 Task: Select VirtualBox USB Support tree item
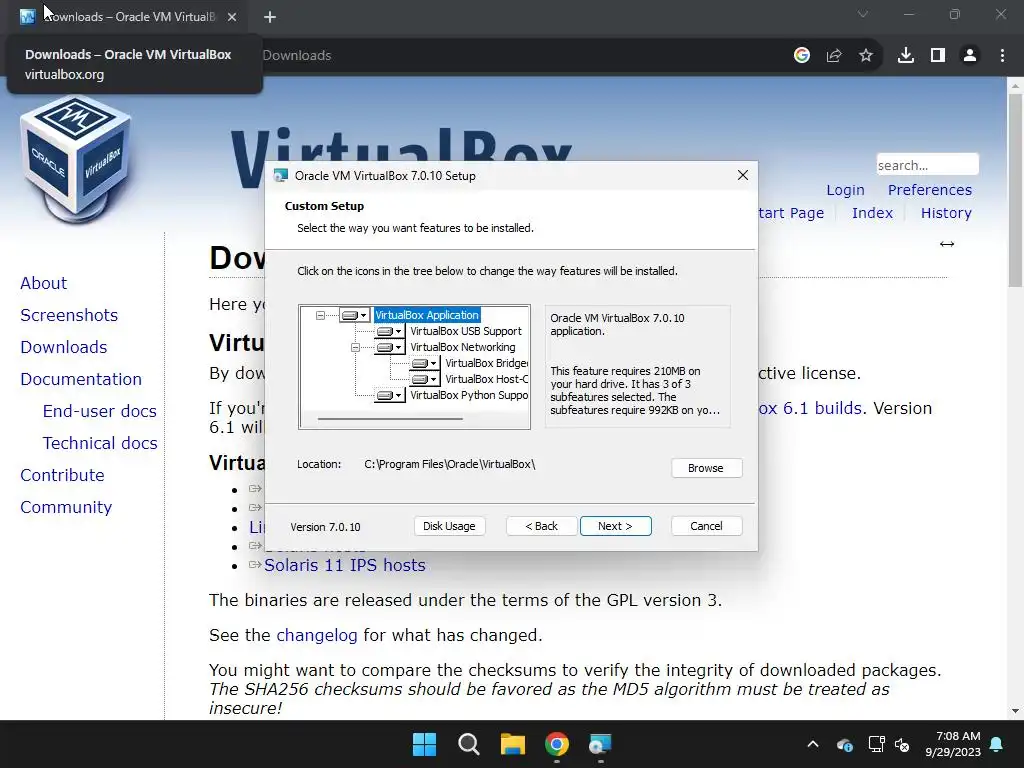tap(466, 332)
